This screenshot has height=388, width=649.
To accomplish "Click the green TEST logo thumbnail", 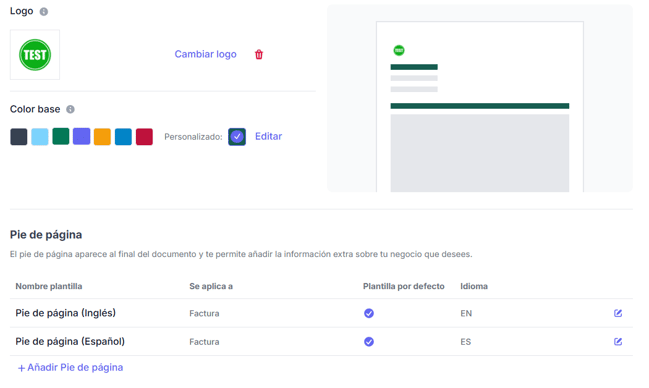I will point(35,55).
